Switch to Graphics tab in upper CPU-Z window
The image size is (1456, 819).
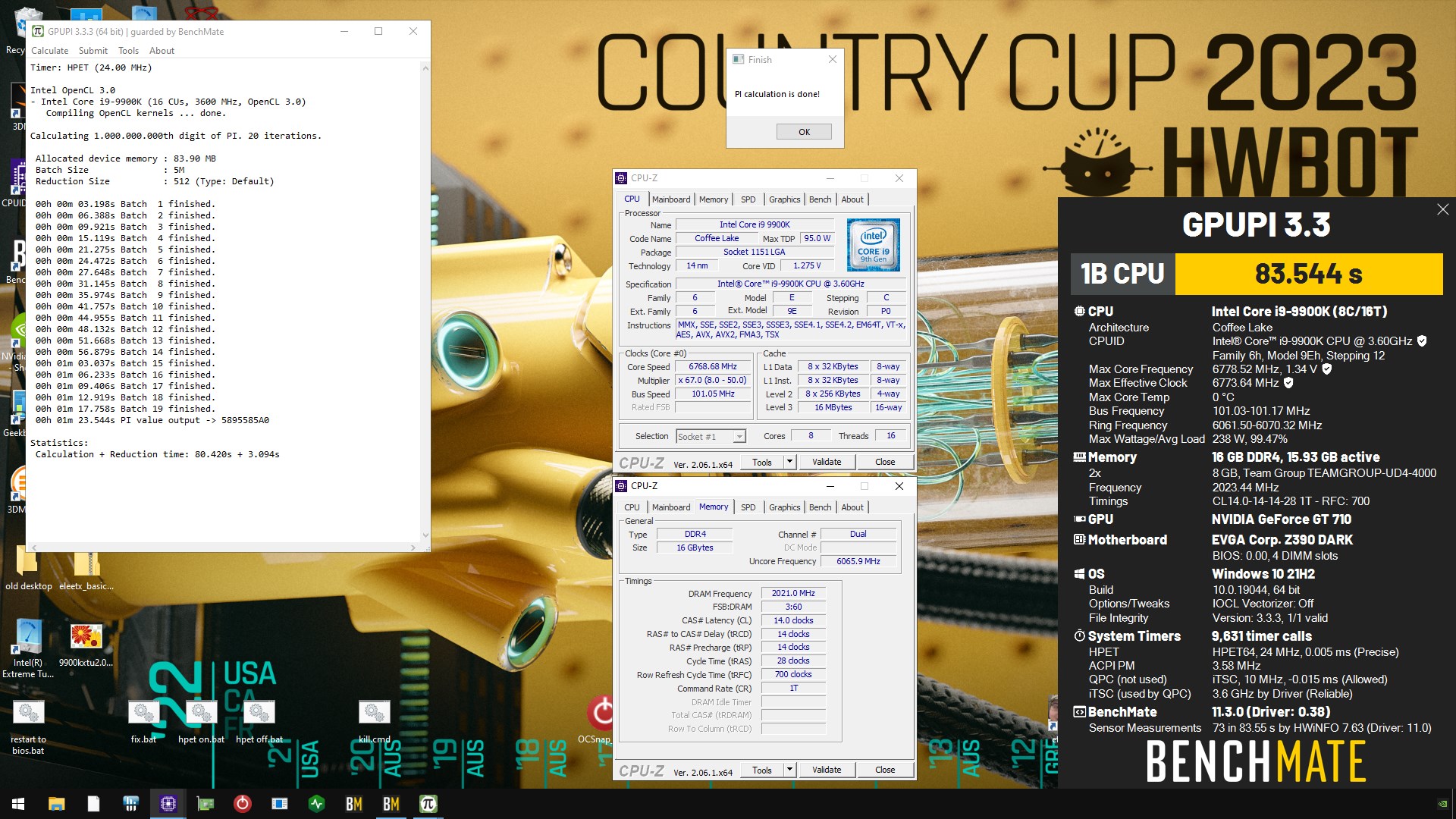click(784, 199)
